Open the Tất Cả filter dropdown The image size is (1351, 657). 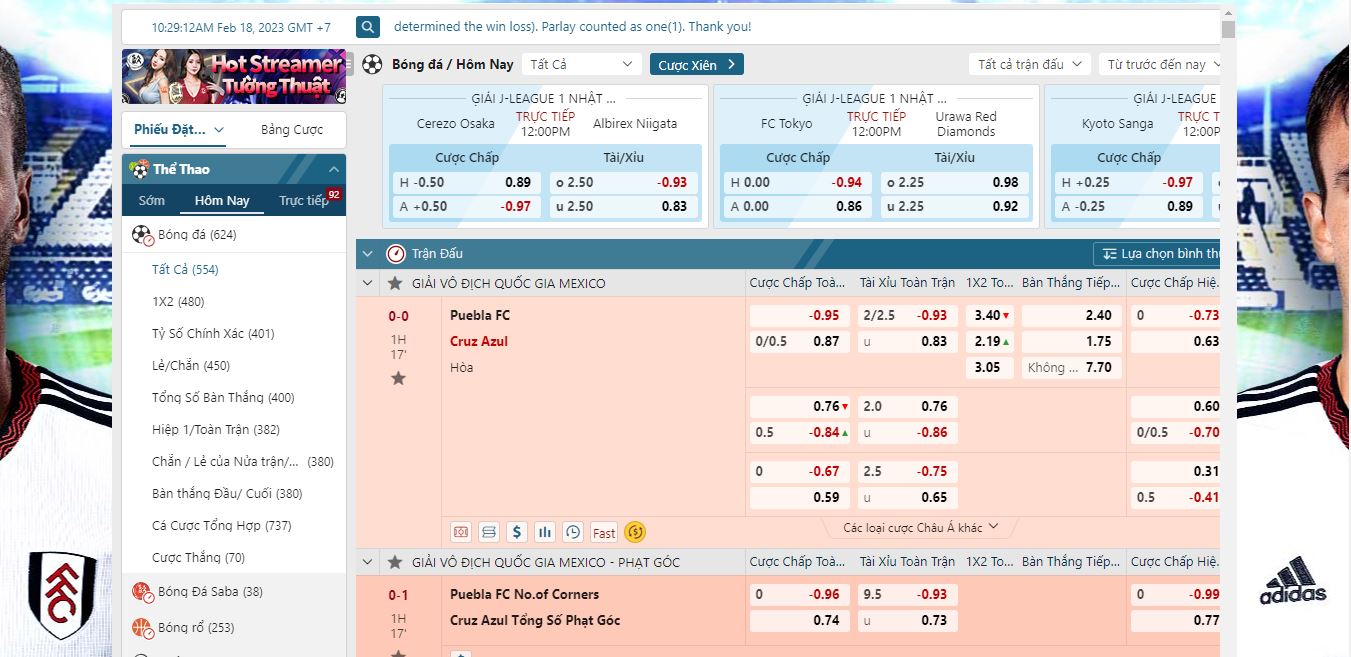(x=581, y=64)
